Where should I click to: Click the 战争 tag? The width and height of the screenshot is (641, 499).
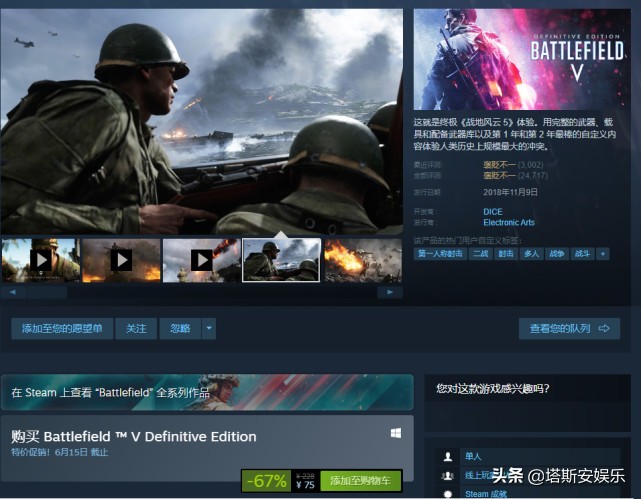556,254
